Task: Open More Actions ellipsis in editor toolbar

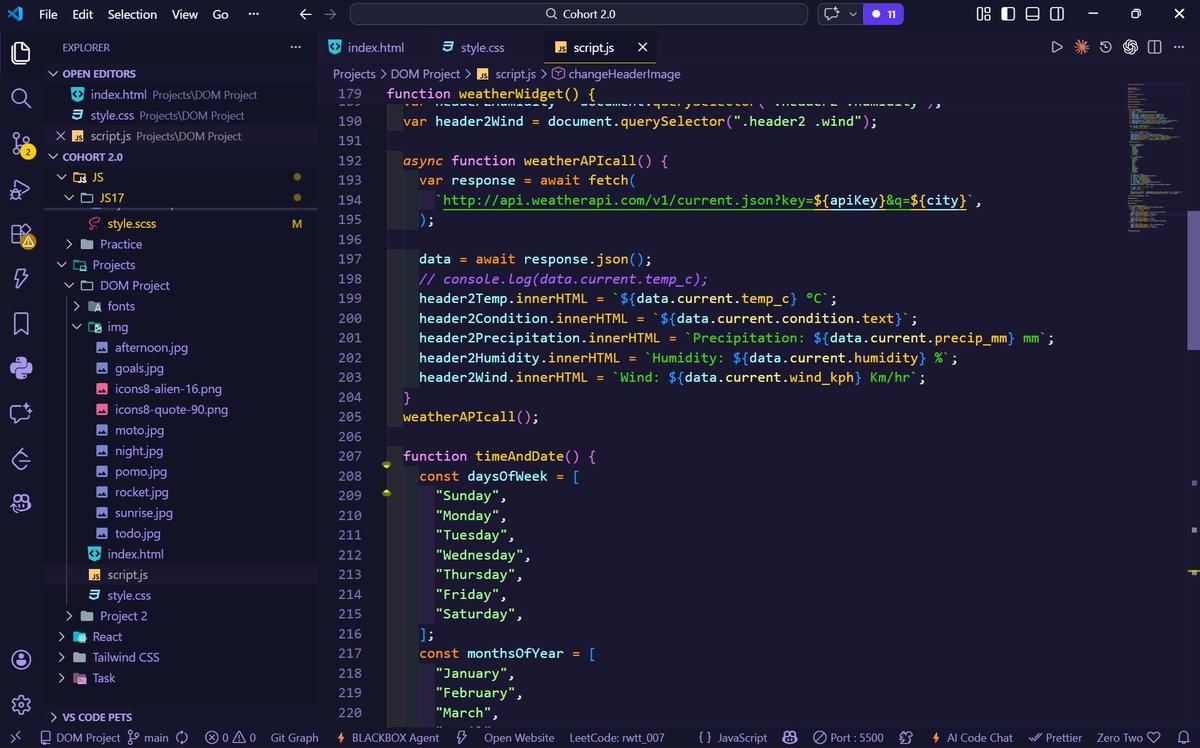Action: 1180,47
